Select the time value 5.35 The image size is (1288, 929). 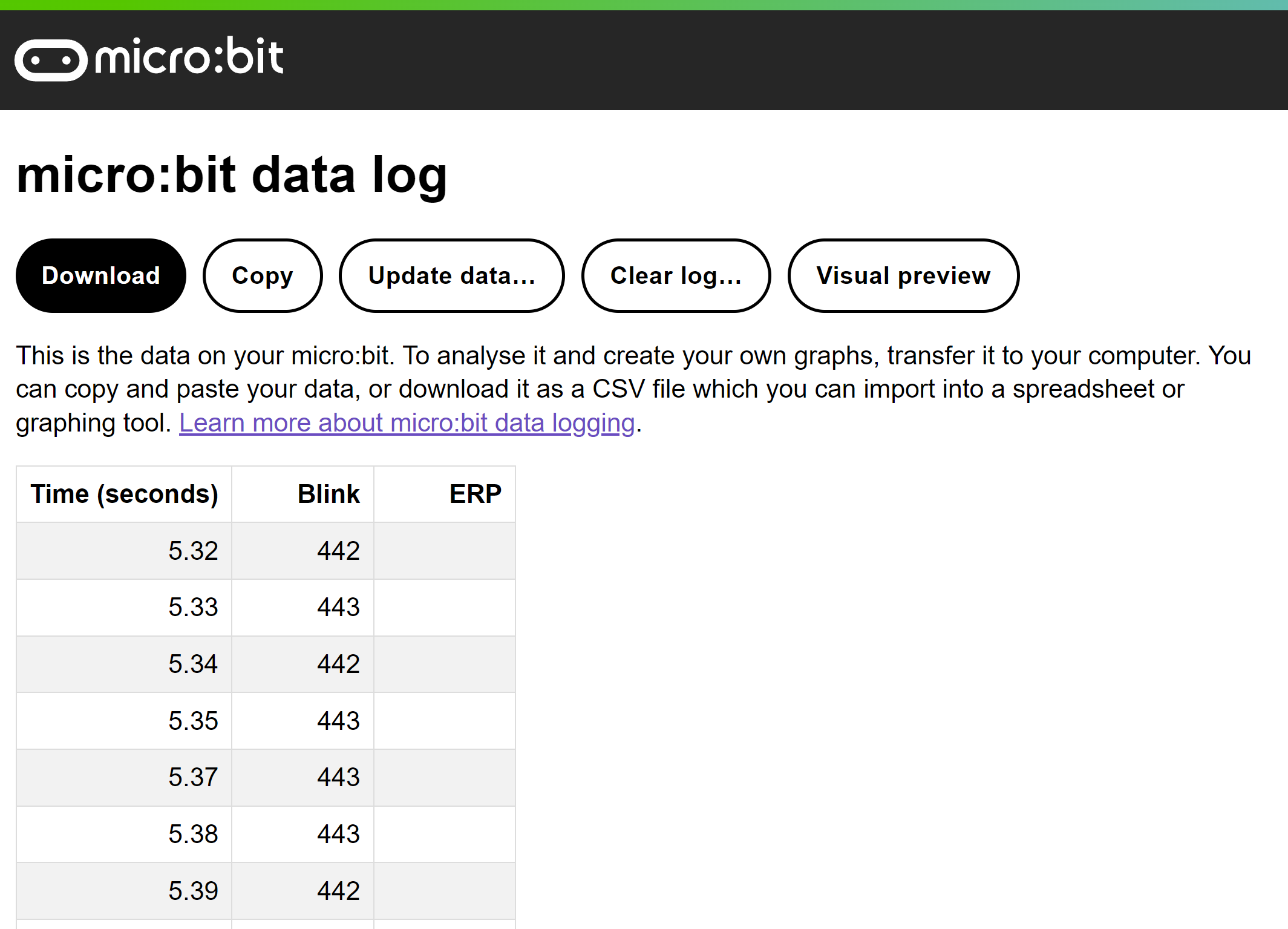(x=193, y=721)
